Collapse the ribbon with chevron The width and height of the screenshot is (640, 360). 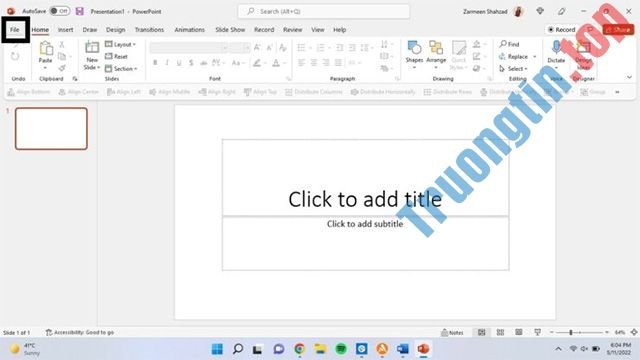pyautogui.click(x=629, y=77)
